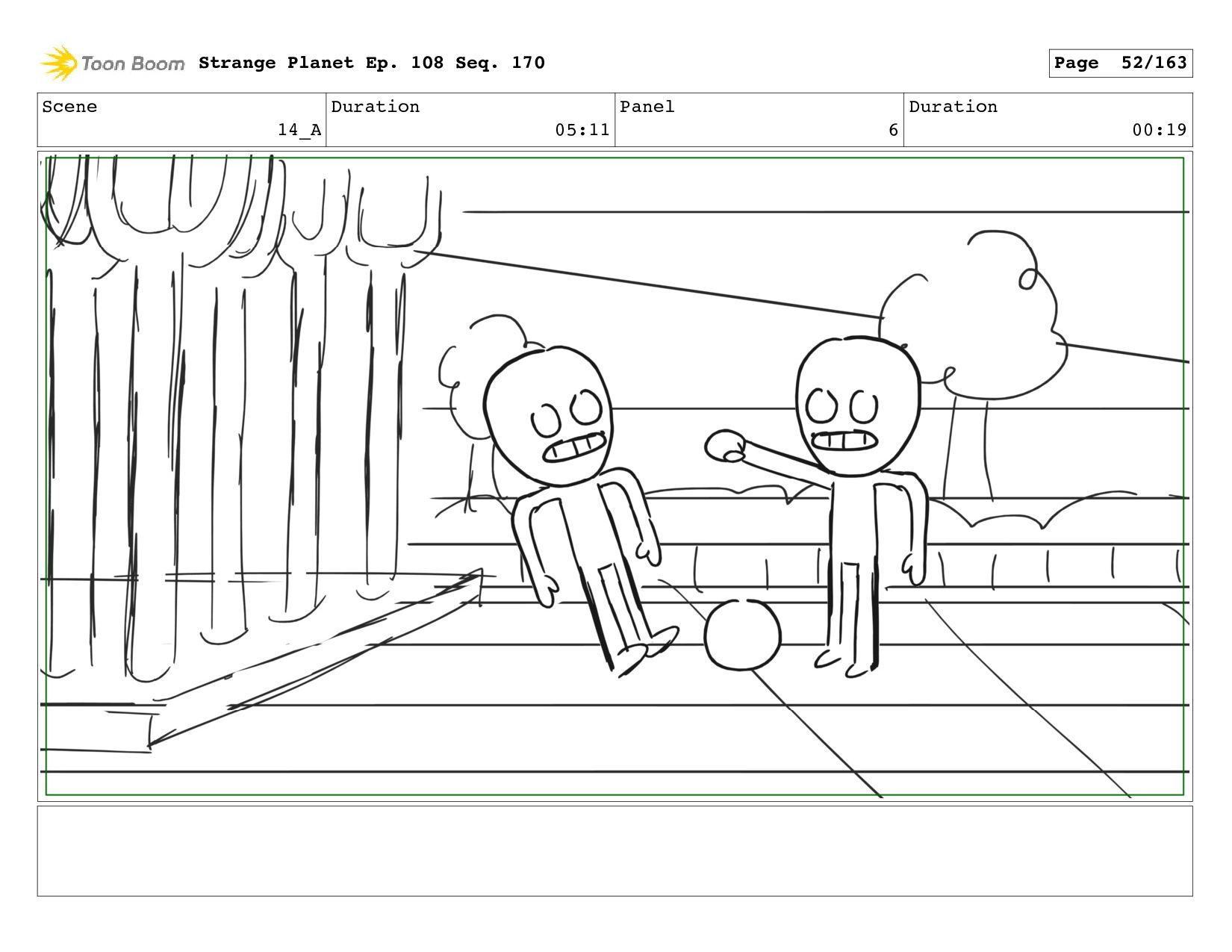Click panel duration value '00:19'
Screen dimensions: 1232x952
1160,130
